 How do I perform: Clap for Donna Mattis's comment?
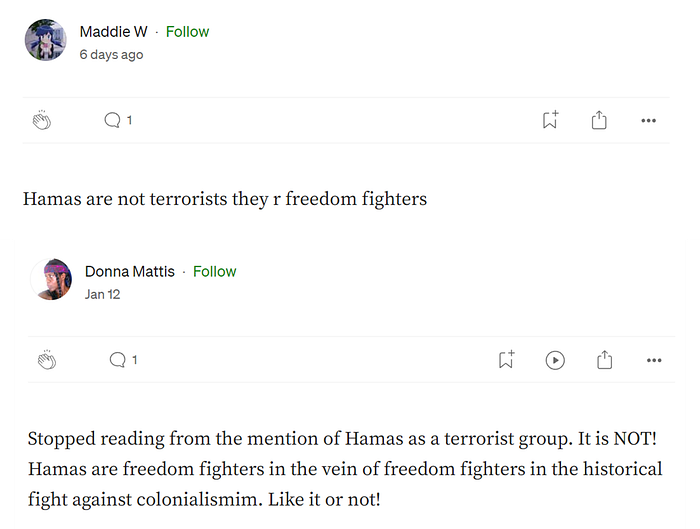tap(47, 360)
